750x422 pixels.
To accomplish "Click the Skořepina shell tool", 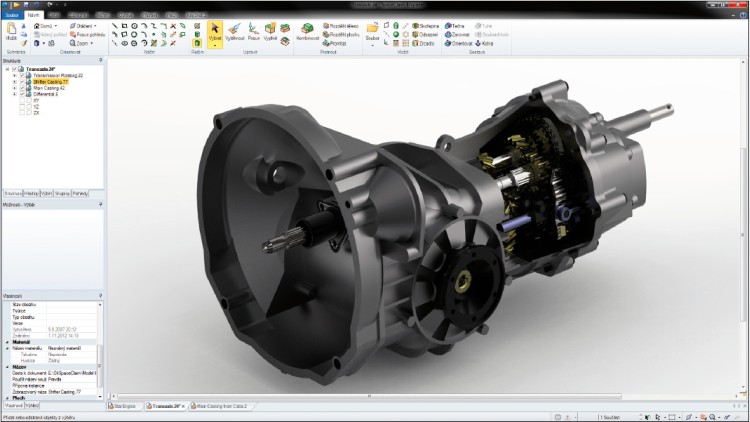I will point(426,25).
